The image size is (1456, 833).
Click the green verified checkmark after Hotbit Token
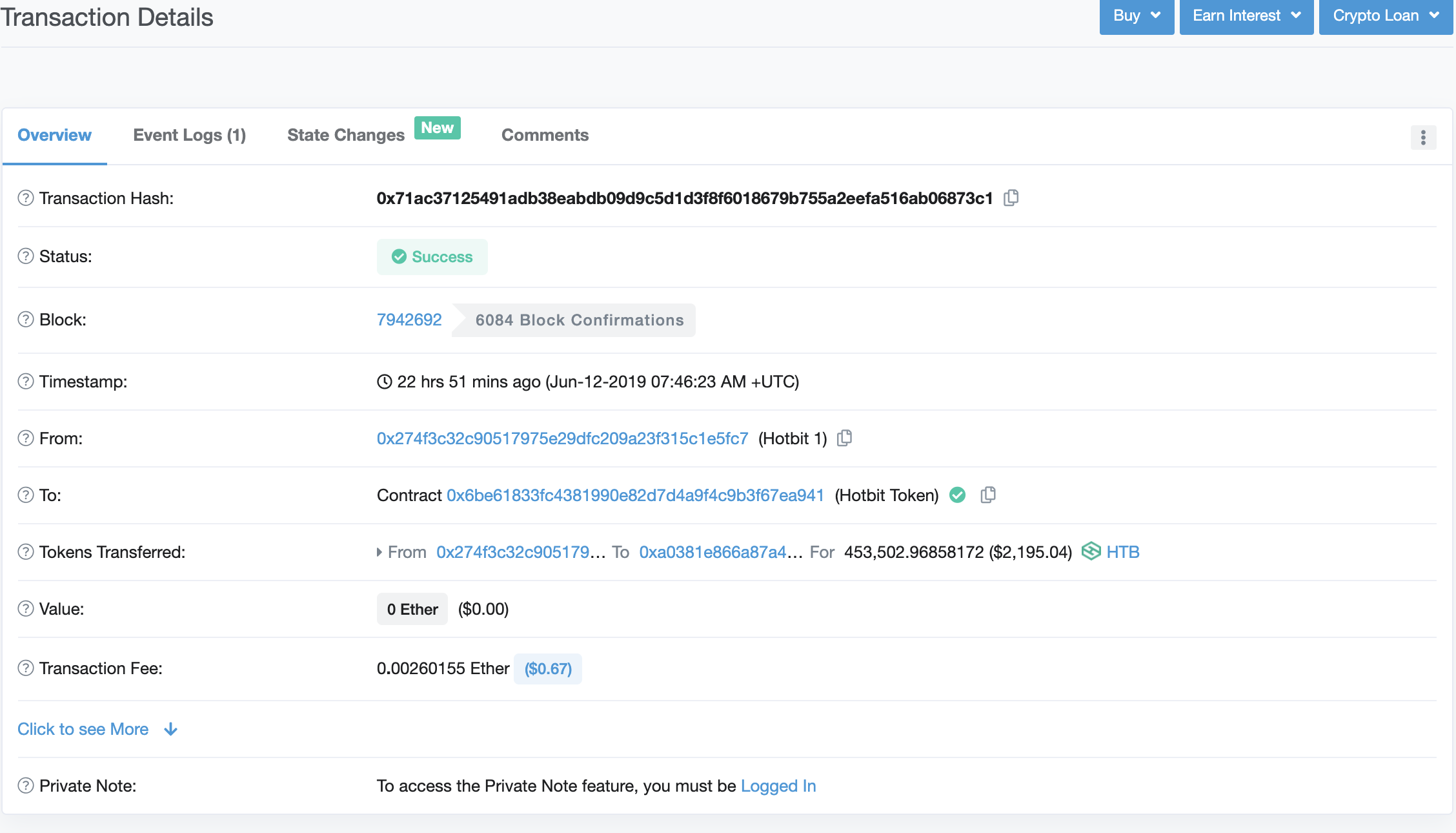pos(958,495)
